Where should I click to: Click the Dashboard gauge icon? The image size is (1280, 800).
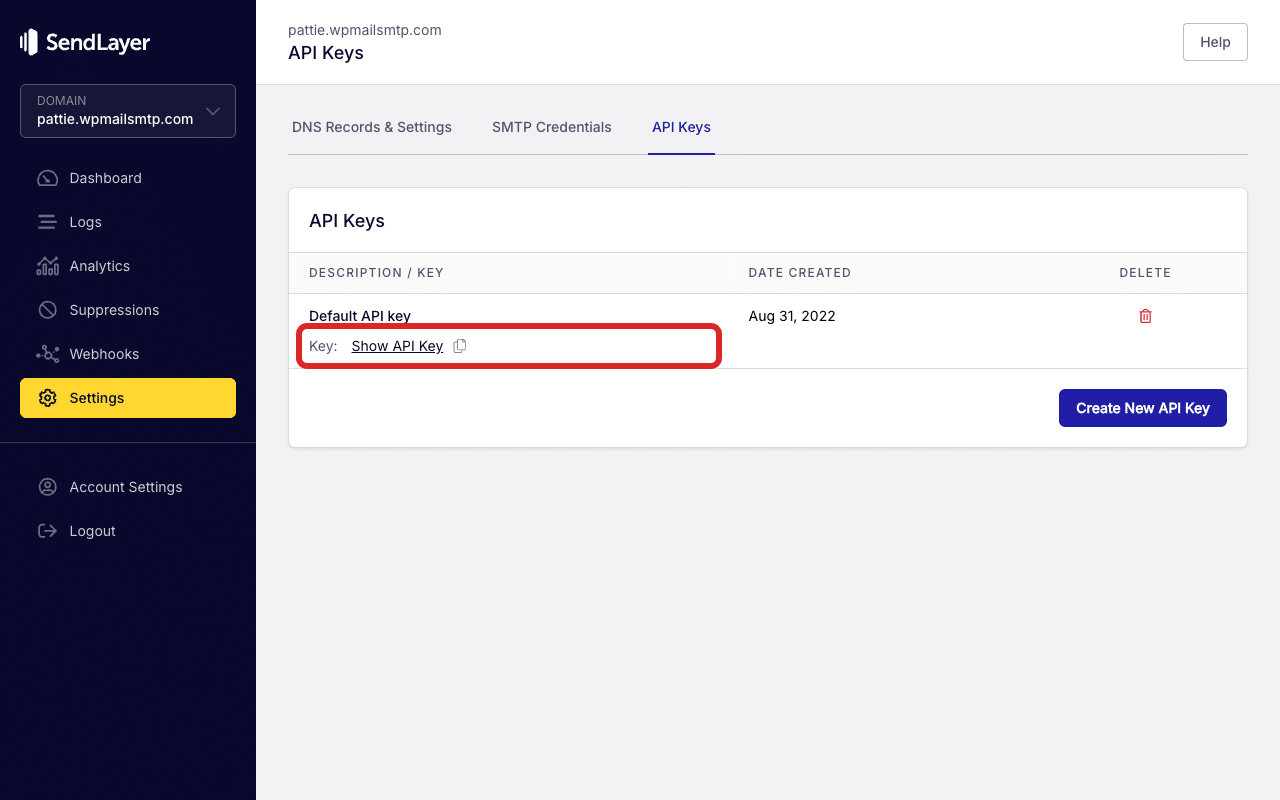coord(47,178)
